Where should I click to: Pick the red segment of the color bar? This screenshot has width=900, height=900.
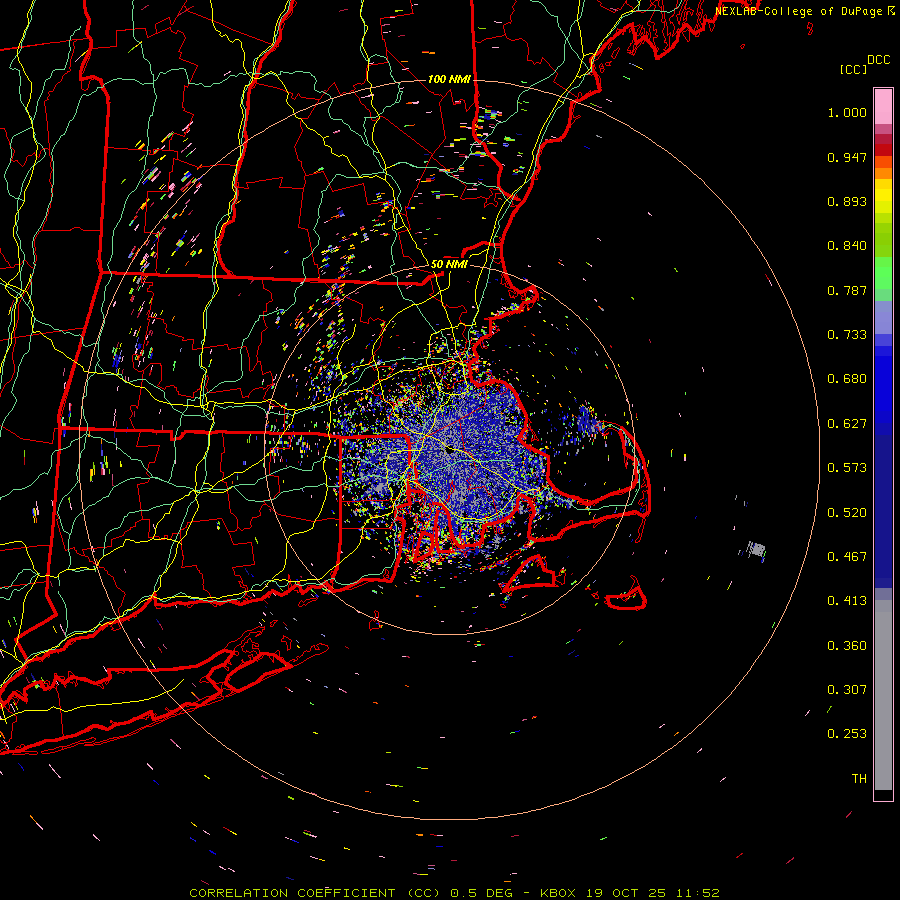[883, 150]
